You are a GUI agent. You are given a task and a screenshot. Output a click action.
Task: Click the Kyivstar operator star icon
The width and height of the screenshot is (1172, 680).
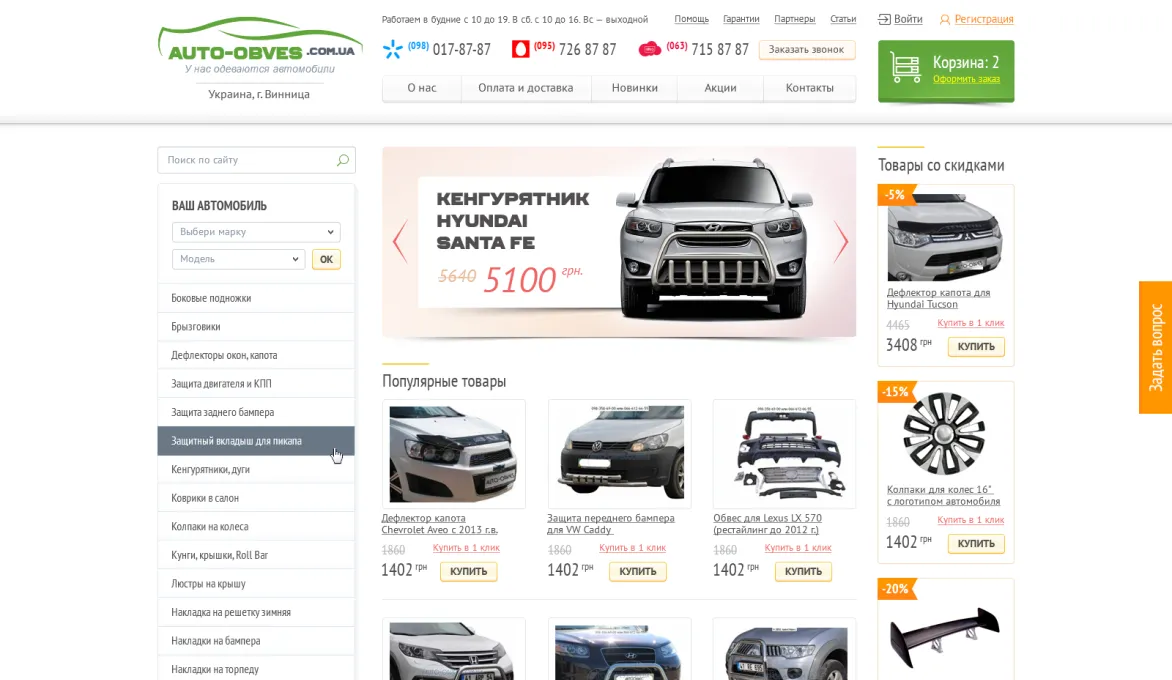(392, 49)
